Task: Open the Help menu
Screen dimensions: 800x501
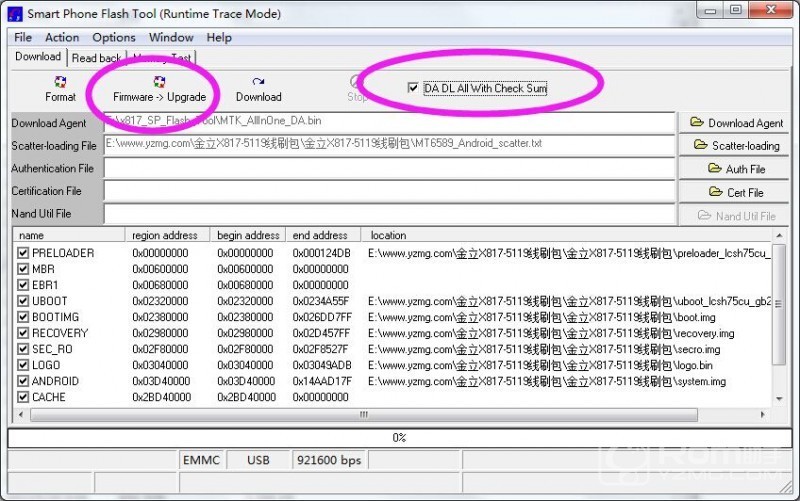Action: (219, 38)
